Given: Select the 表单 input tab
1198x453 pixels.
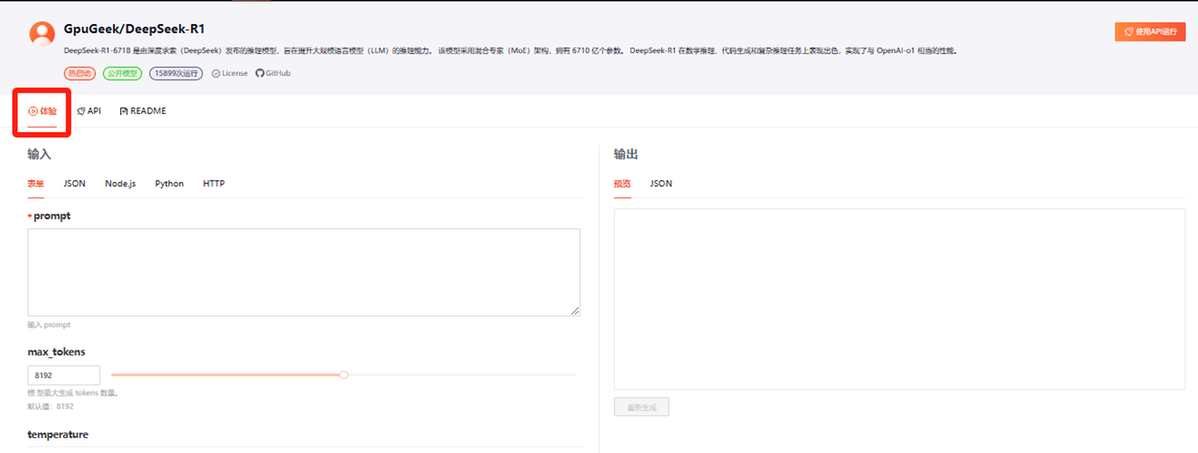Looking at the screenshot, I should click(36, 184).
